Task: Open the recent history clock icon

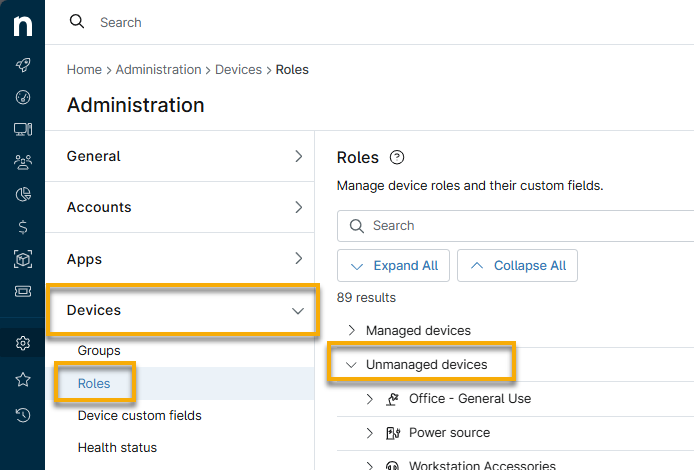Action: click(23, 415)
